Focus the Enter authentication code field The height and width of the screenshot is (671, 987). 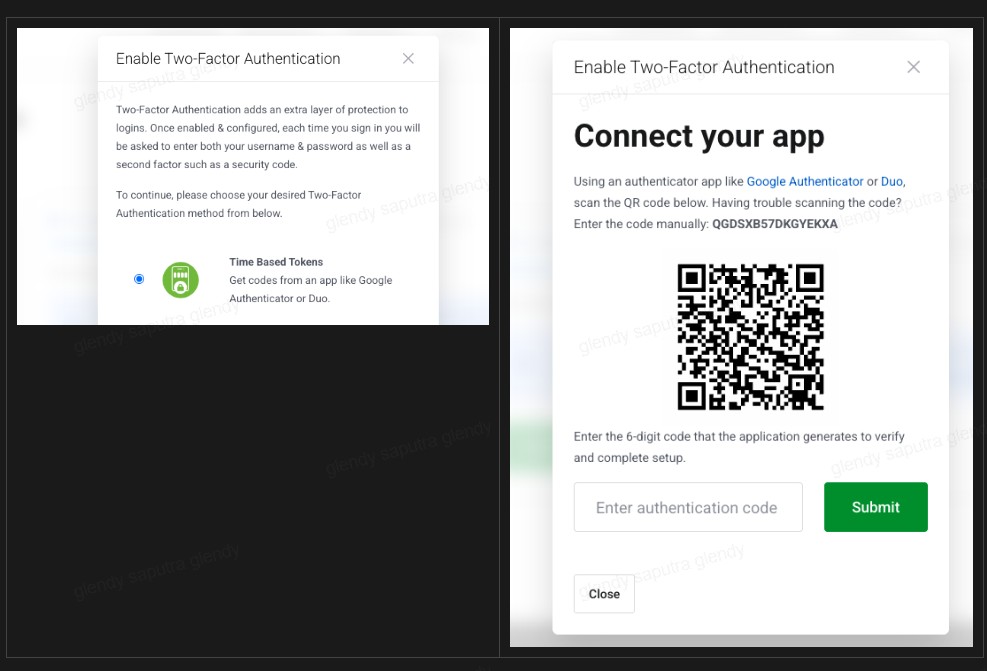click(x=688, y=507)
